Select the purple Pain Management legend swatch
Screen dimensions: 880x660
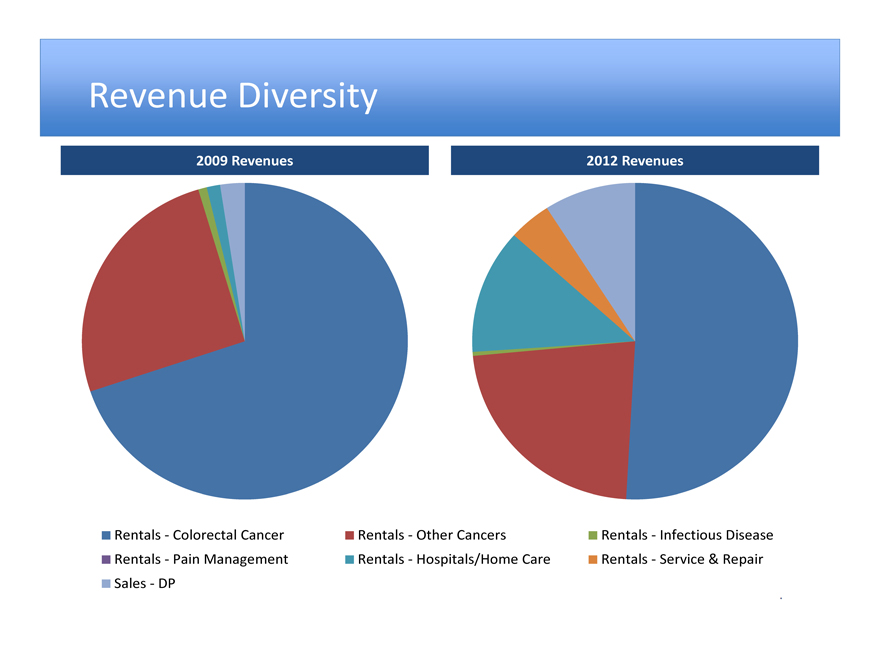click(107, 559)
